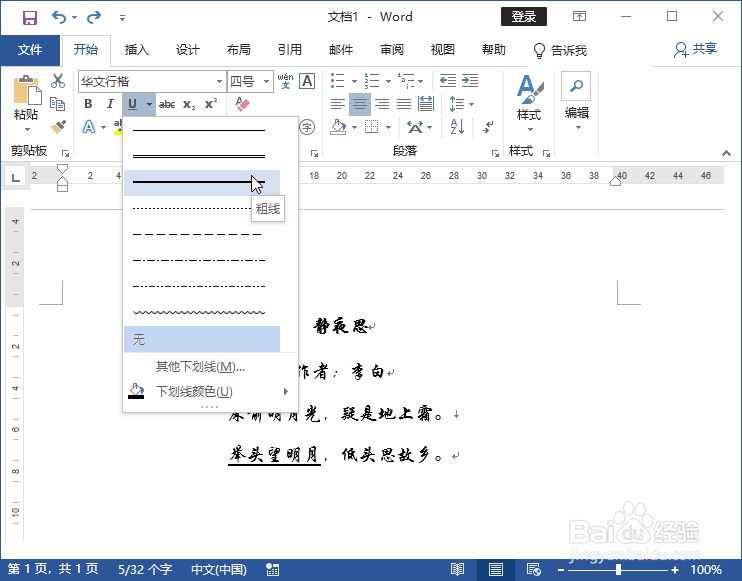Paste from the clipboard icon
The height and width of the screenshot is (581, 742).
click(x=27, y=90)
